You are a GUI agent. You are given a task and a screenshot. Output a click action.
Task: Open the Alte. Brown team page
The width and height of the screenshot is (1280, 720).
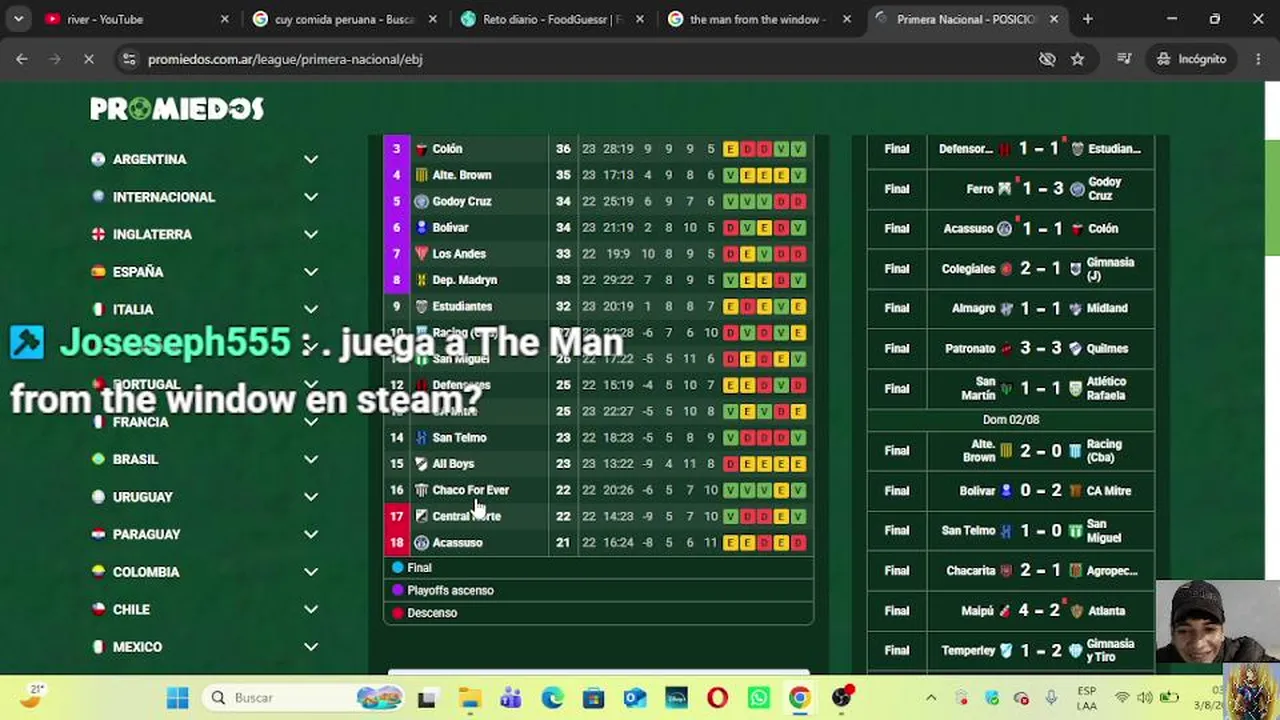[462, 175]
